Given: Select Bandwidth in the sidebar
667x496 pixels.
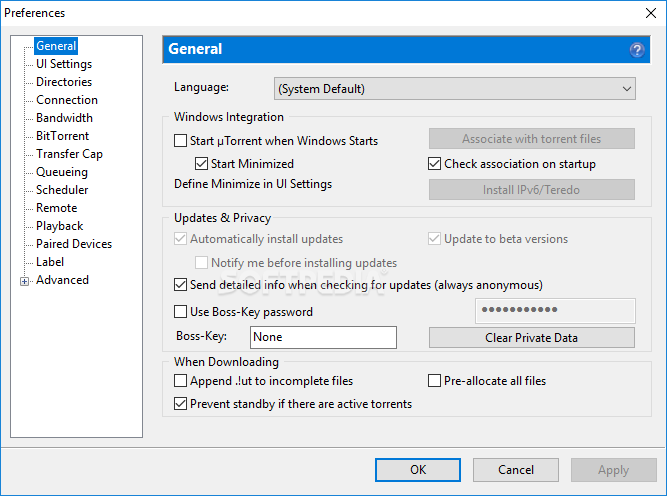Looking at the screenshot, I should point(64,118).
